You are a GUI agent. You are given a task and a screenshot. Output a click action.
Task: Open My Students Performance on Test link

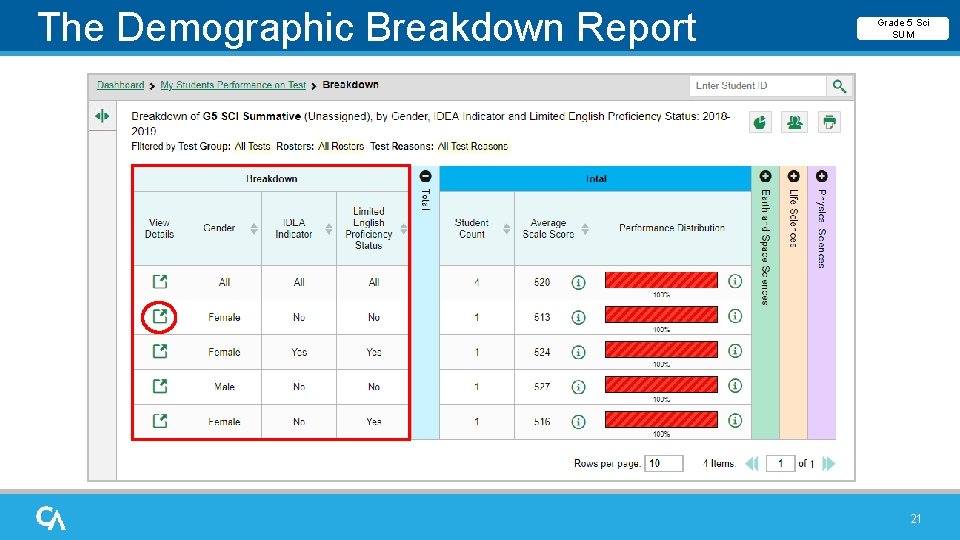233,85
